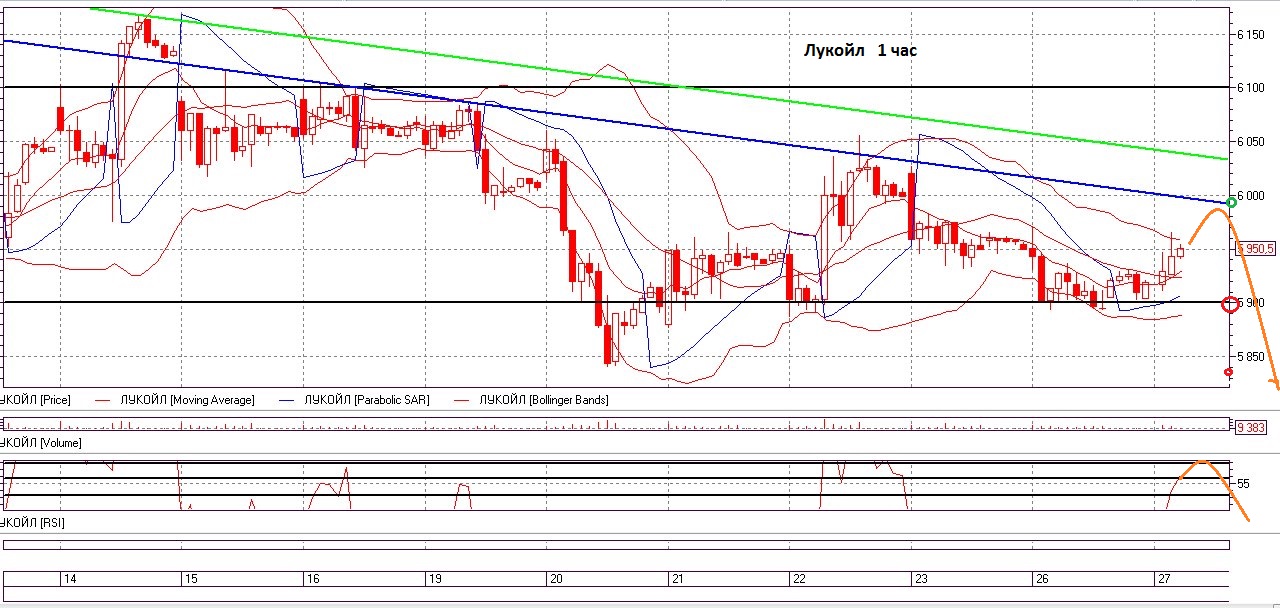
Task: Click the red line sample before Bollinger Bands legend
Action: click(460, 400)
